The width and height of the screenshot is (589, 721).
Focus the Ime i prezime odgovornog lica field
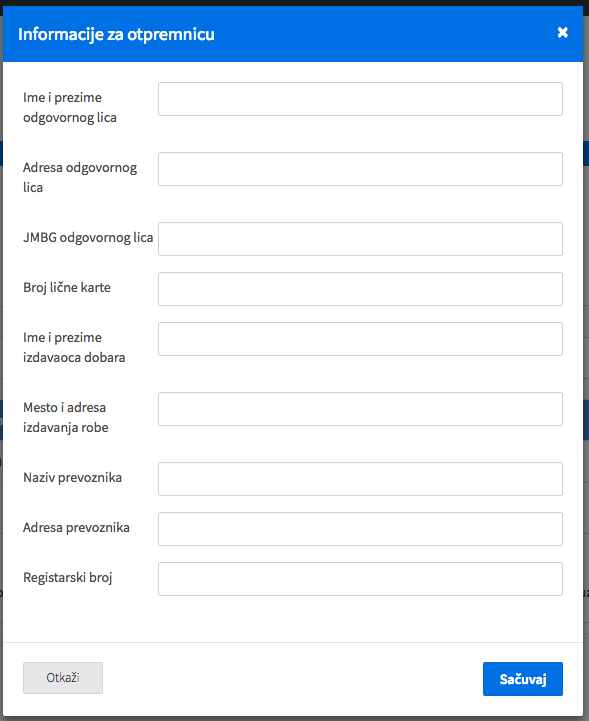pos(360,99)
